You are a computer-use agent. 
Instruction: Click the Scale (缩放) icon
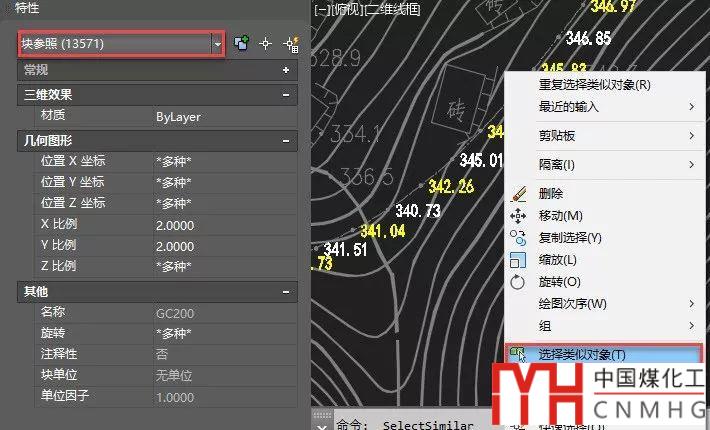pyautogui.click(x=518, y=260)
